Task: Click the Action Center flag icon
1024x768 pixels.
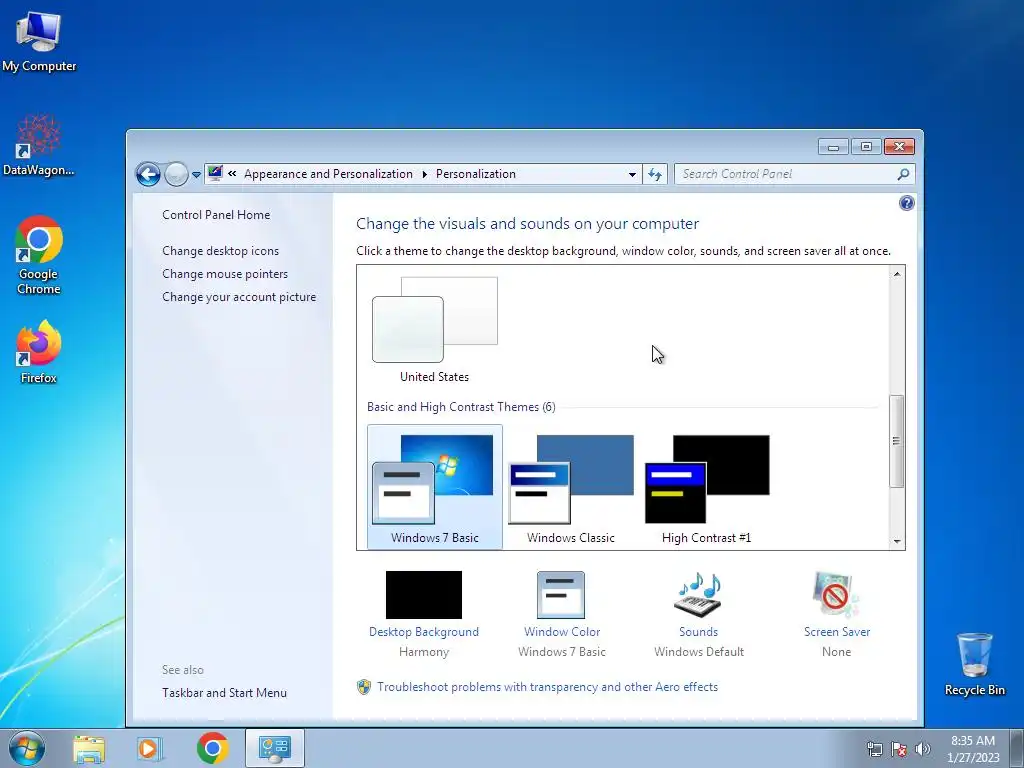Action: click(899, 749)
